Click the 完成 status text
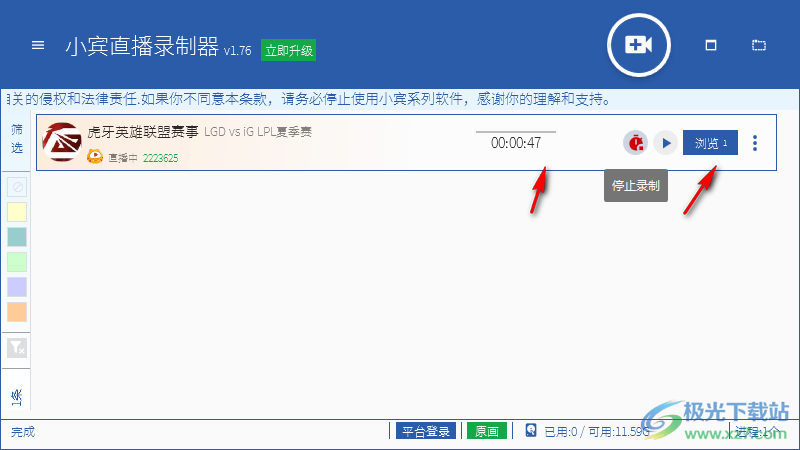Screen dimensions: 800x450 23,432
